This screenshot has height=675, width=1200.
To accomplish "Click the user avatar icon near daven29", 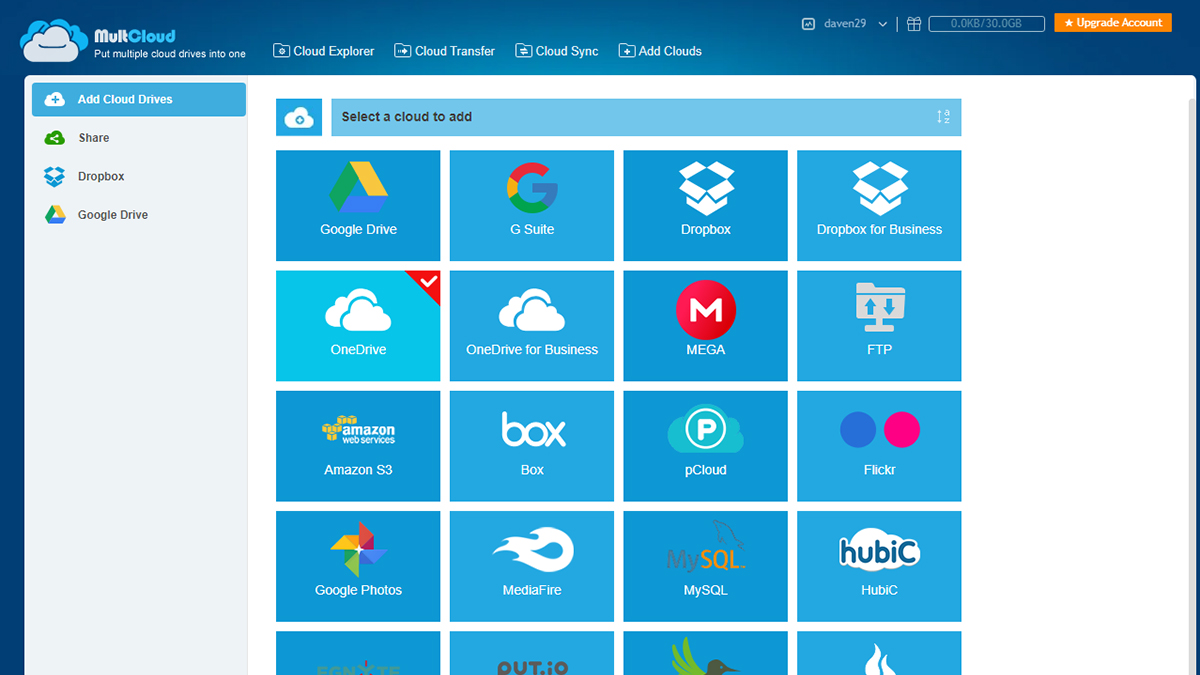I will click(808, 24).
